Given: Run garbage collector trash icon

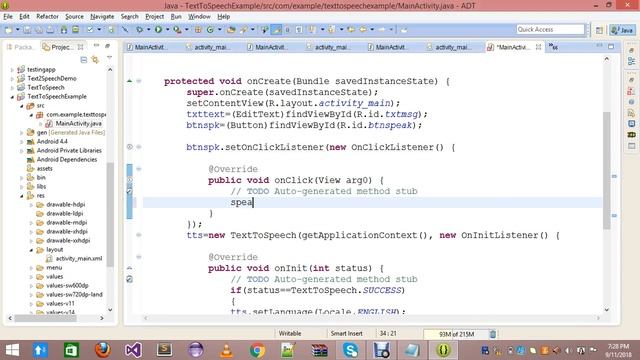Looking at the screenshot, I should [x=493, y=334].
